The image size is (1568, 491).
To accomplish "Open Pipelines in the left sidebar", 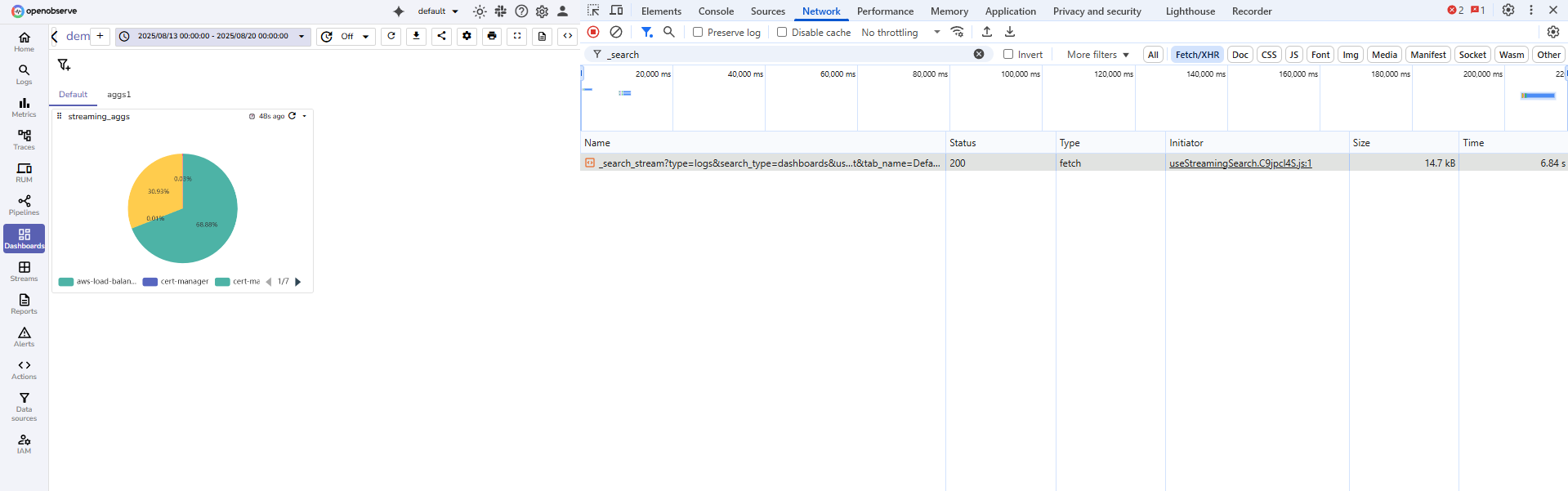I will pos(24,205).
